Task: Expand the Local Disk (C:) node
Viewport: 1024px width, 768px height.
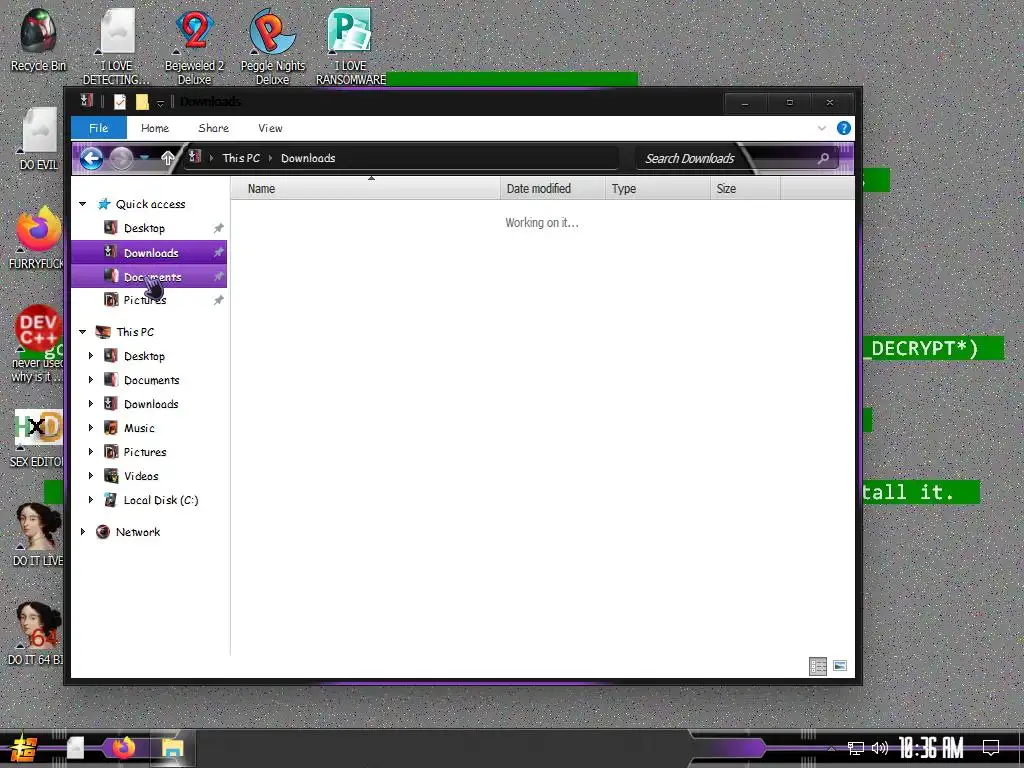Action: tap(91, 500)
